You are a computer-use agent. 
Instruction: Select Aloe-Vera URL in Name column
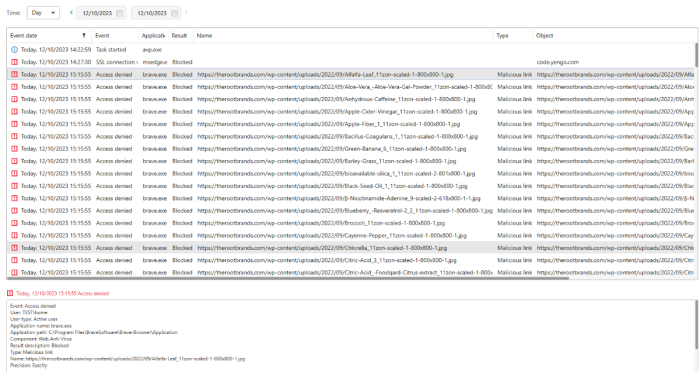click(345, 87)
